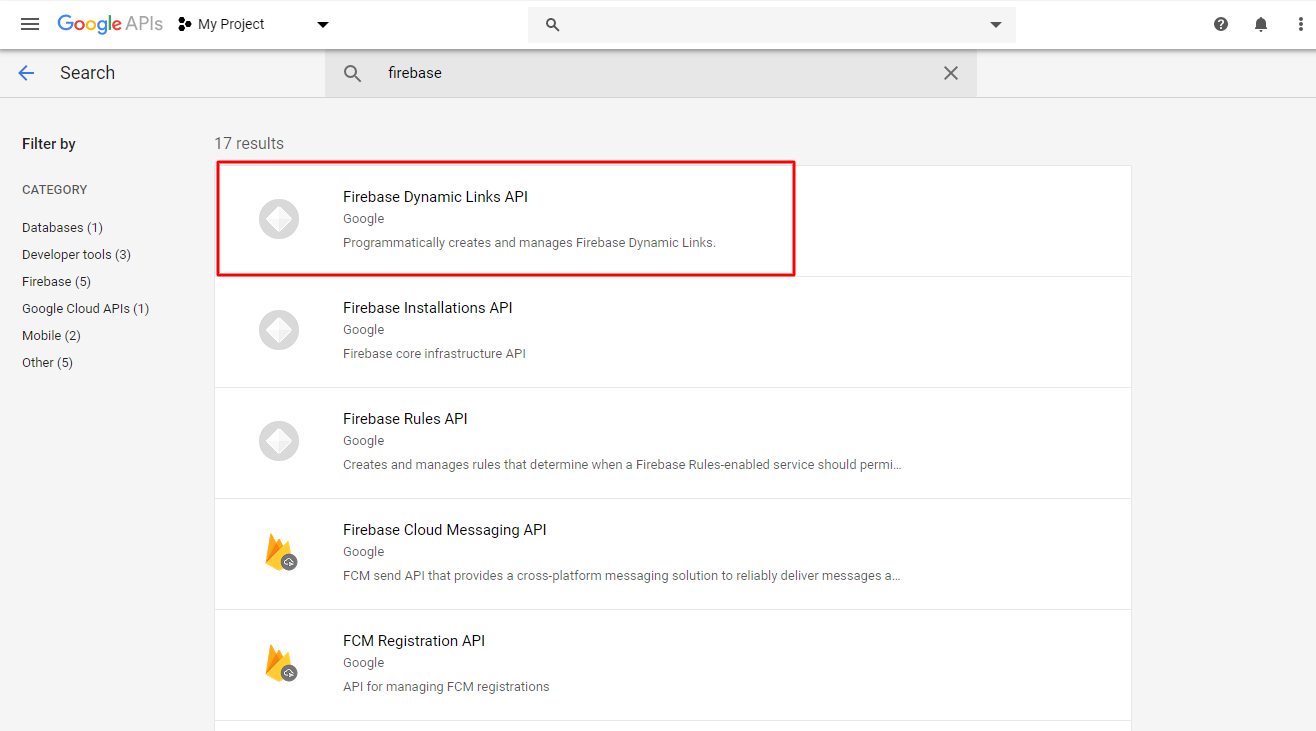Filter by Firebase (5) category
The width and height of the screenshot is (1316, 731).
pyautogui.click(x=56, y=282)
